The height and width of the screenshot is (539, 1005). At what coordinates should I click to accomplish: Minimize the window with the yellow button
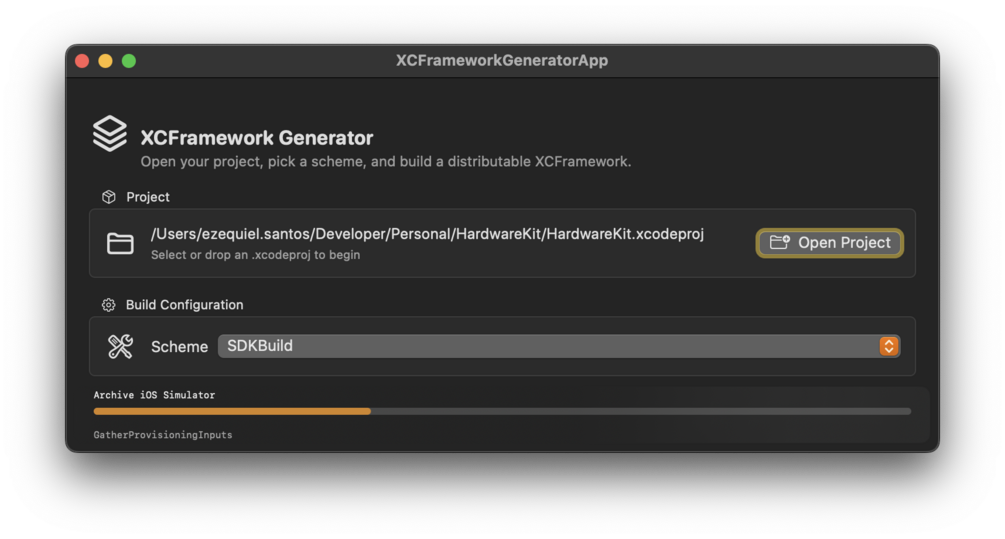[x=105, y=61]
